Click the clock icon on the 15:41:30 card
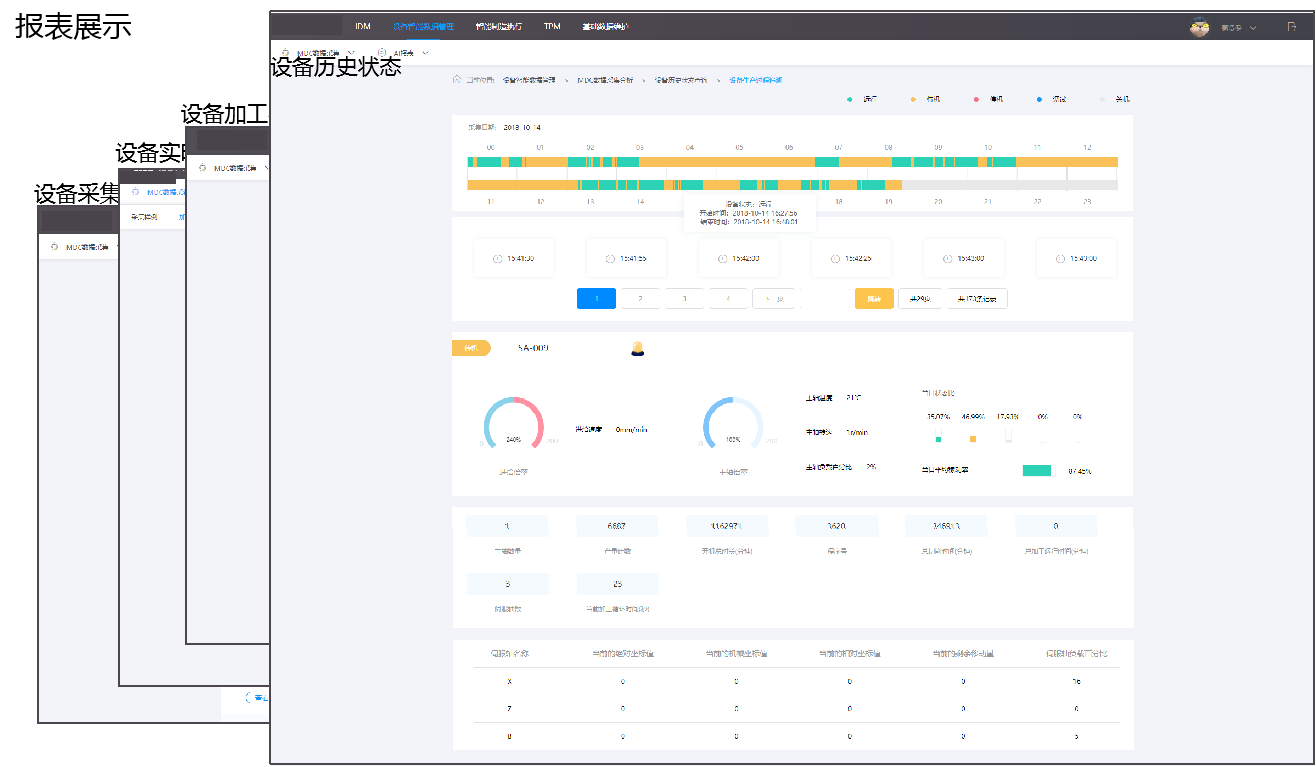The width and height of the screenshot is (1316, 767). (497, 259)
